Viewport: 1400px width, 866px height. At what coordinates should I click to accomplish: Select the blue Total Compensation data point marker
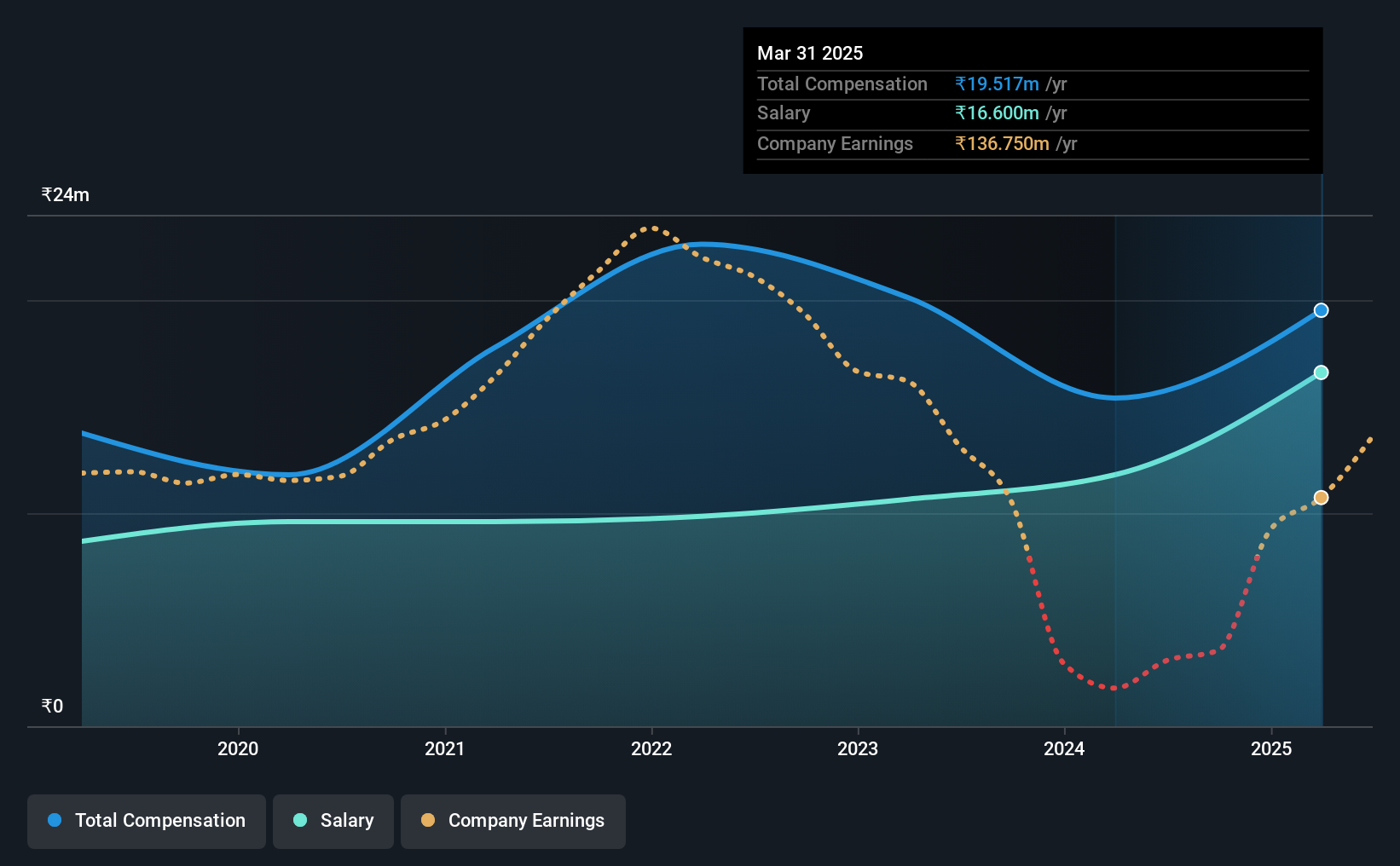point(1321,310)
